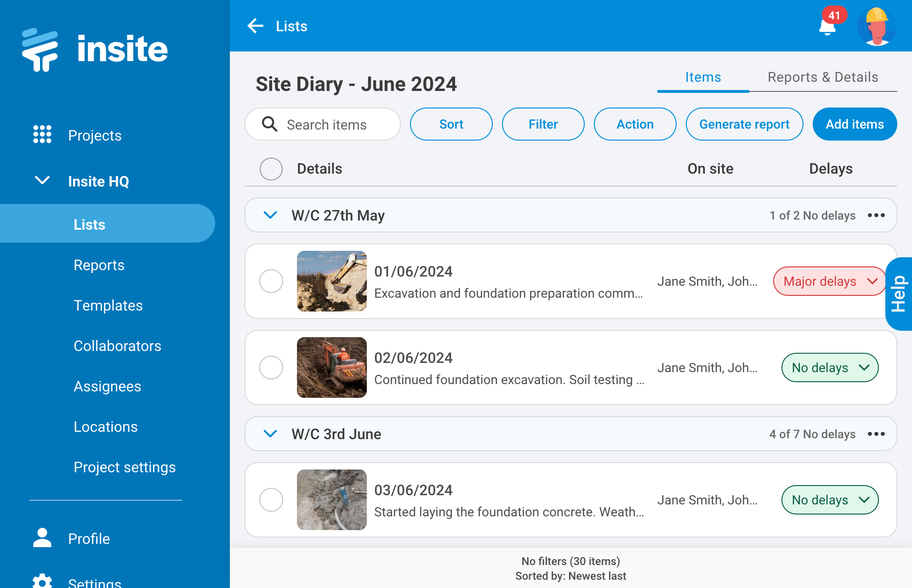Viewport: 912px width, 588px height.
Task: Open the notifications bell icon
Action: 828,27
